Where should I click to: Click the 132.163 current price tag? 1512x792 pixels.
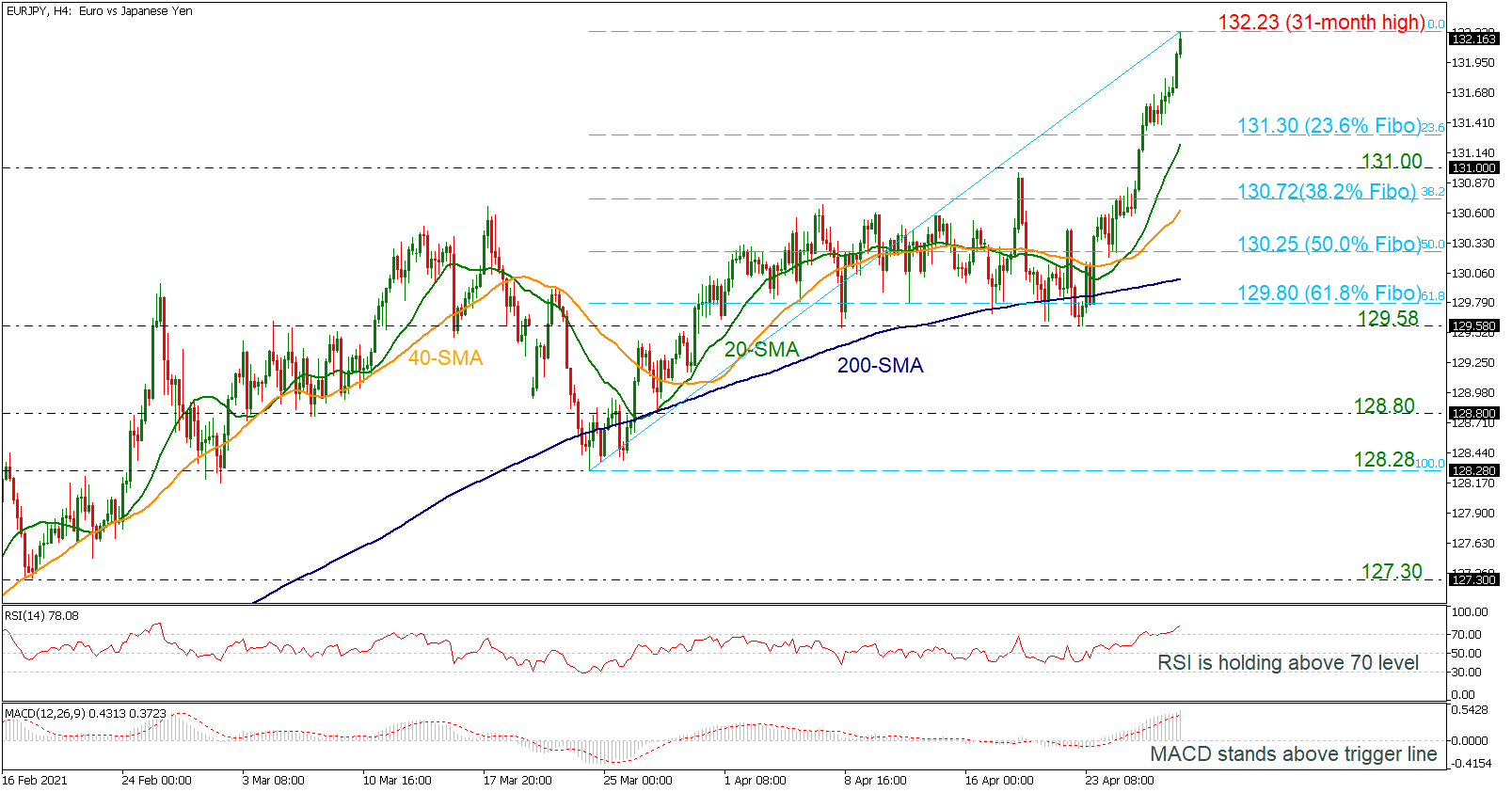[x=1473, y=39]
